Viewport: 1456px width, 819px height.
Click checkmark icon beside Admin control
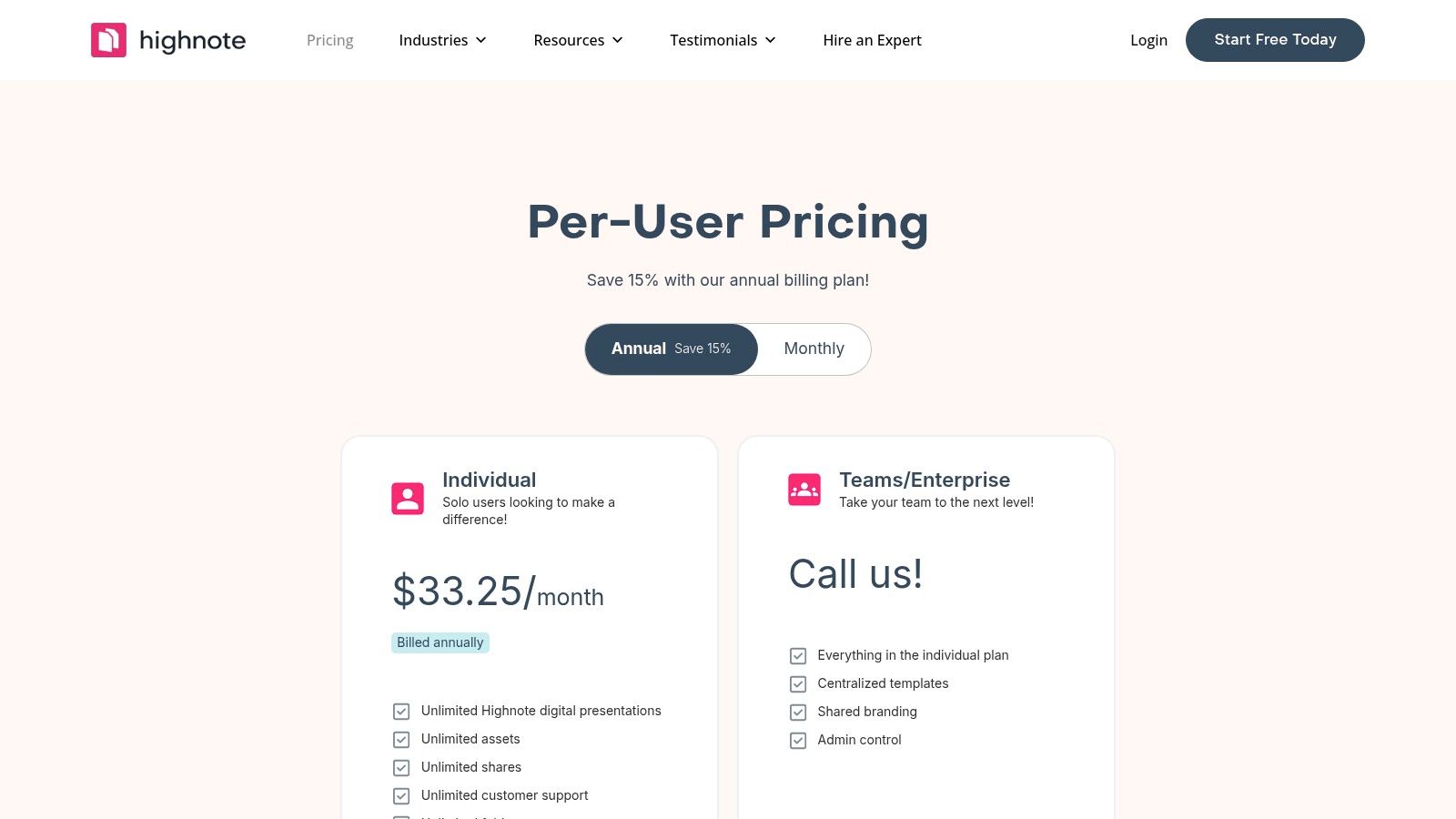(798, 741)
